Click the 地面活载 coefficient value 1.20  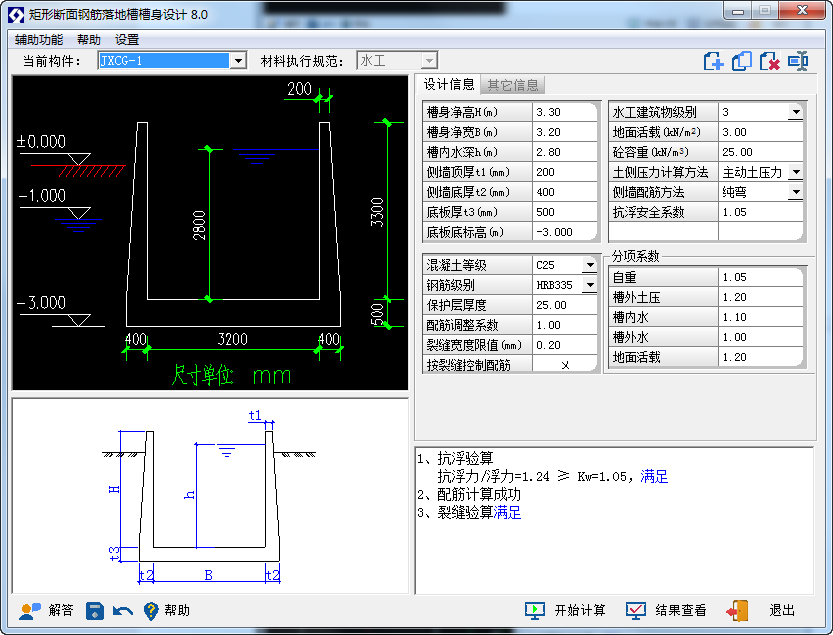[x=761, y=357]
